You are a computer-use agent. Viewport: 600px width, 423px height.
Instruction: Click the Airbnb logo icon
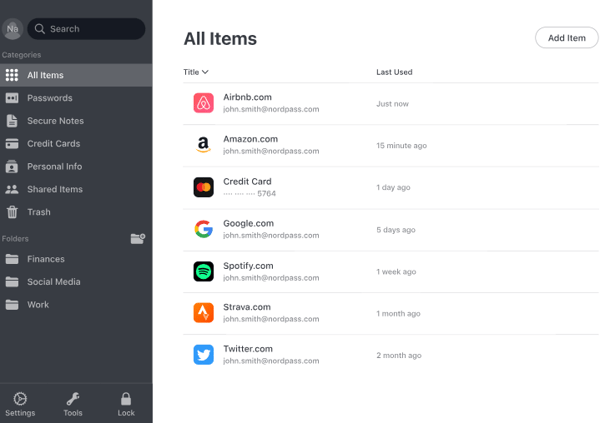[x=203, y=103]
